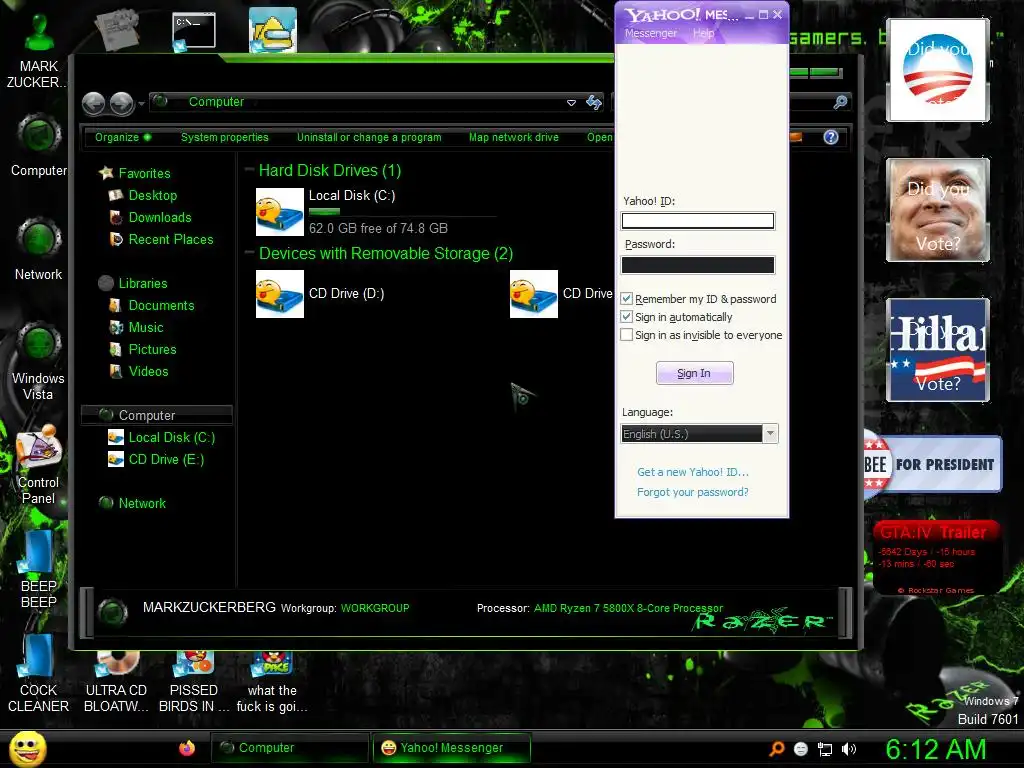Open the notepad paper desktop icon
Image resolution: width=1024 pixels, height=768 pixels.
click(x=117, y=29)
